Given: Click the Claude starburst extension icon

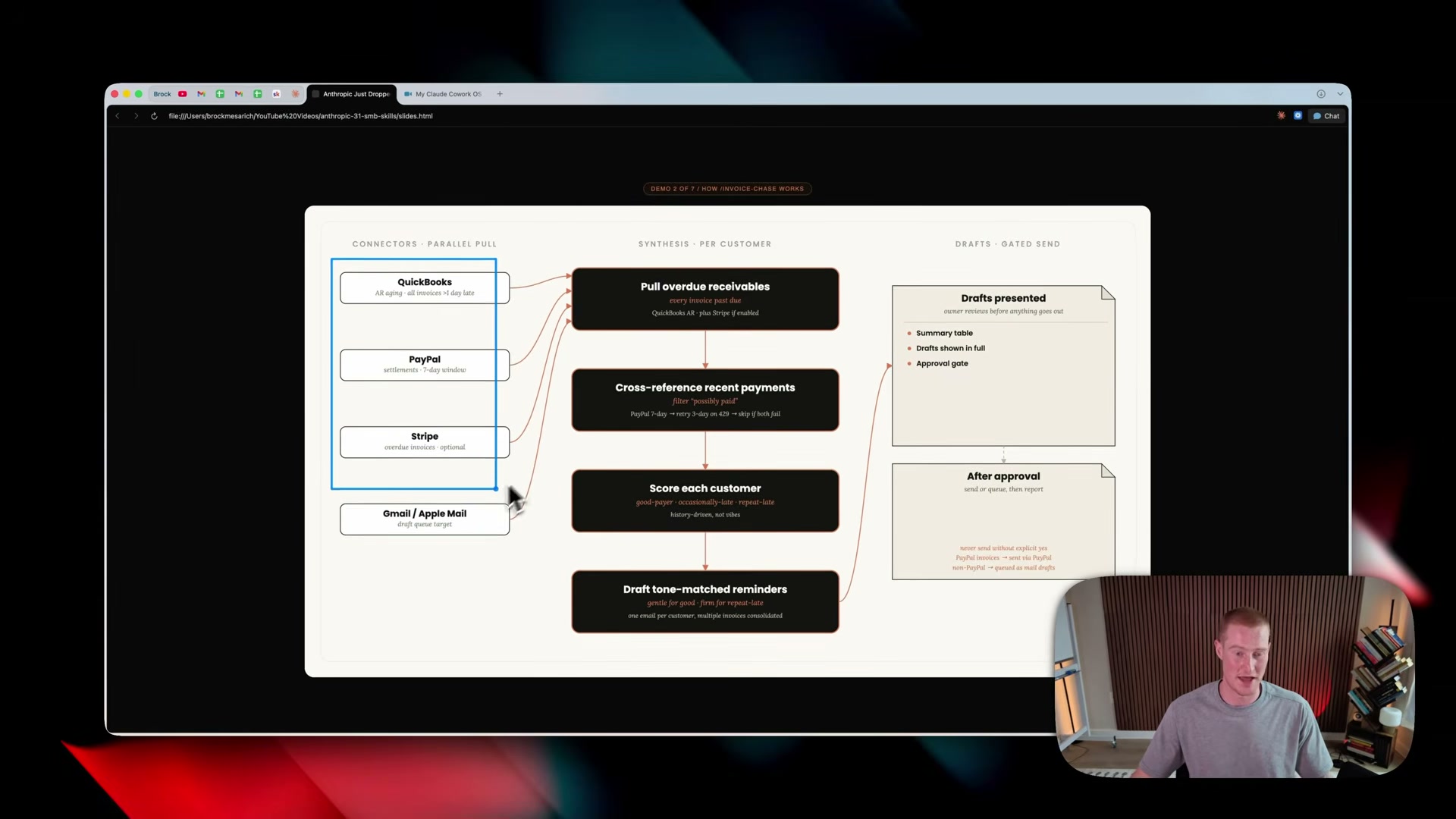Looking at the screenshot, I should point(1281,115).
